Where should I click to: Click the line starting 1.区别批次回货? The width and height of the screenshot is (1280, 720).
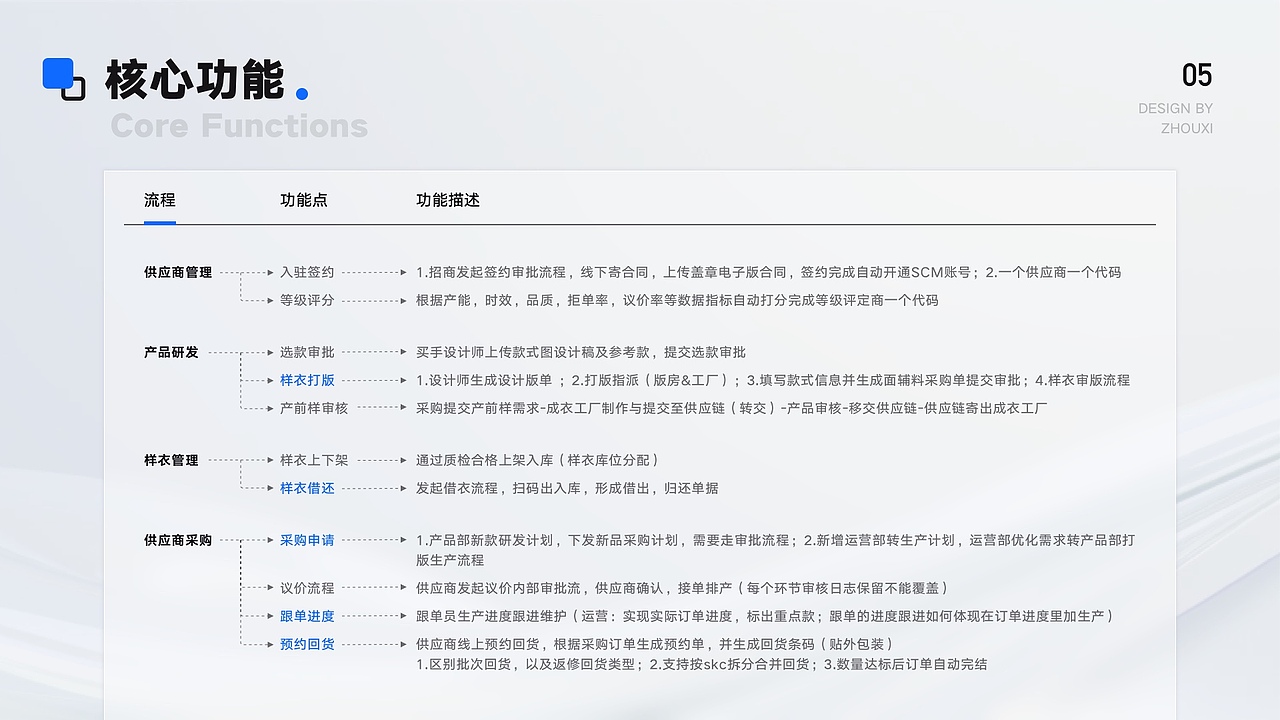point(701,664)
